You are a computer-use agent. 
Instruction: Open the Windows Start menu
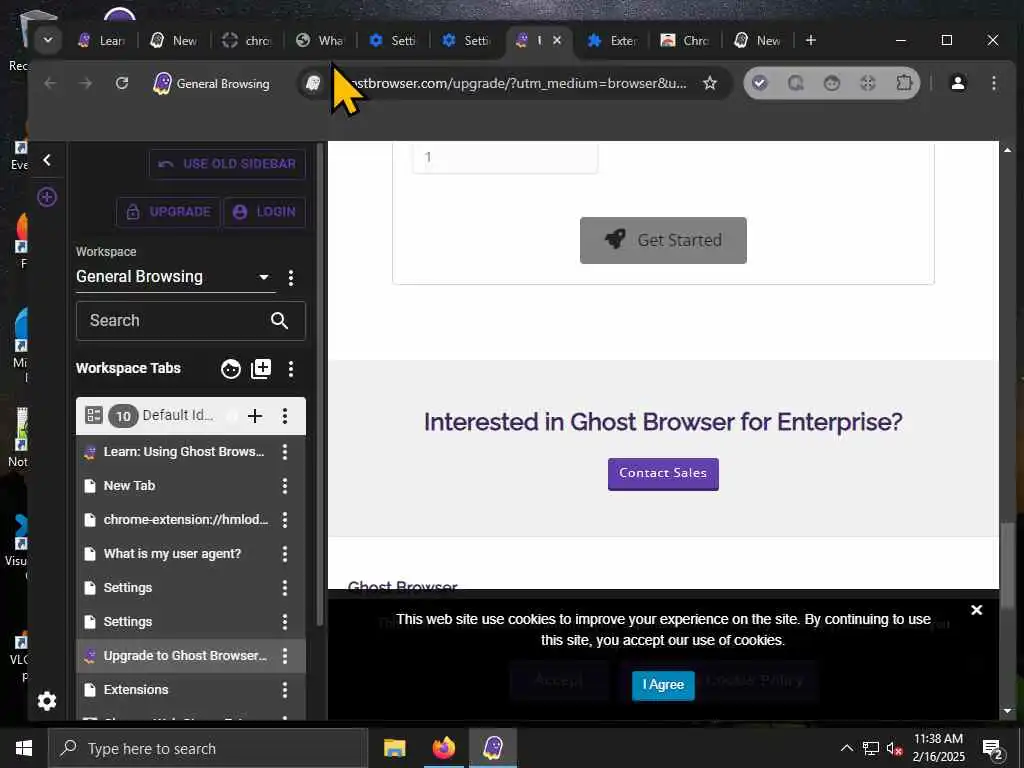24,748
